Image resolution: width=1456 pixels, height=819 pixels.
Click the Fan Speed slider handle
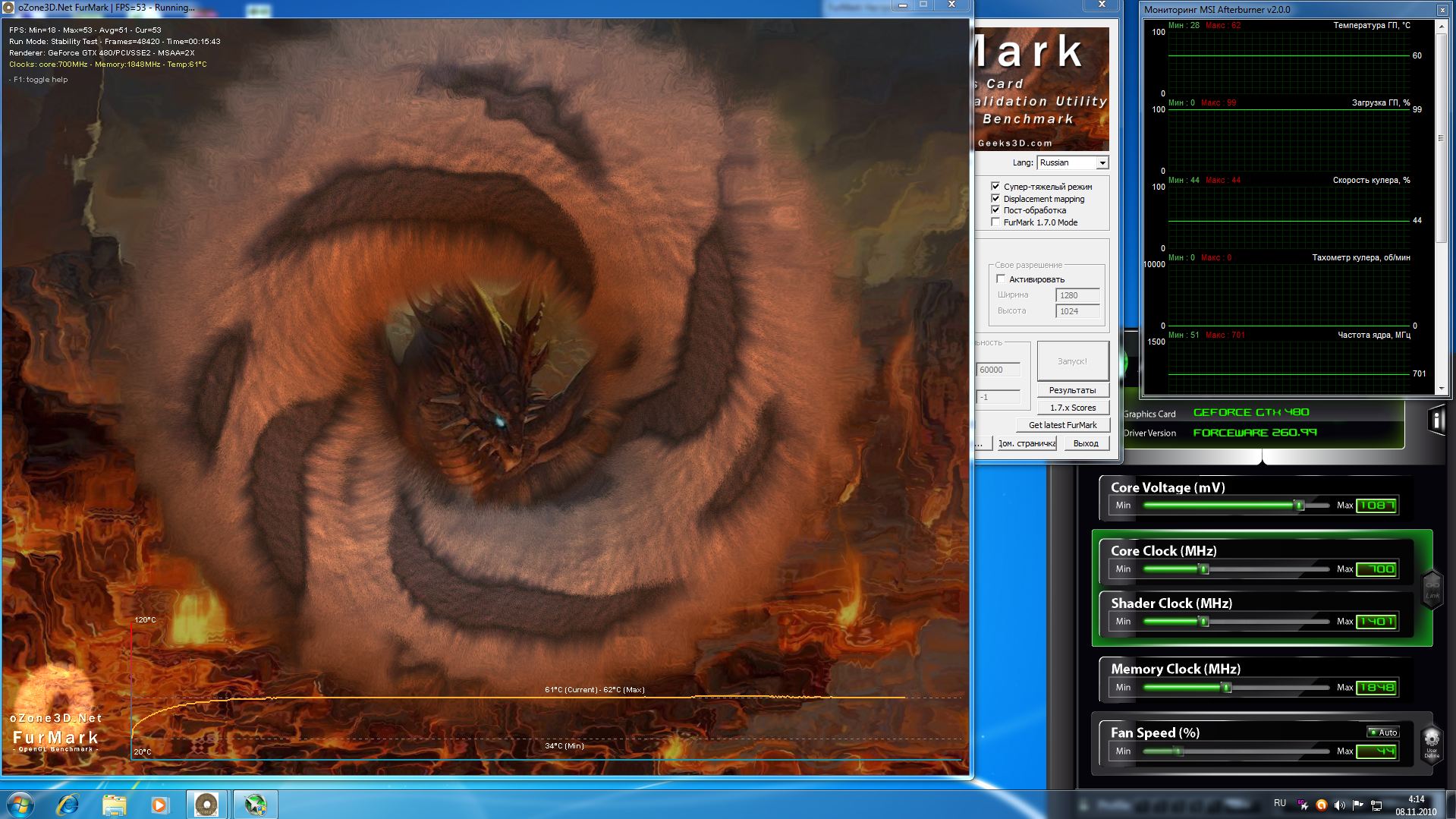[x=1178, y=751]
